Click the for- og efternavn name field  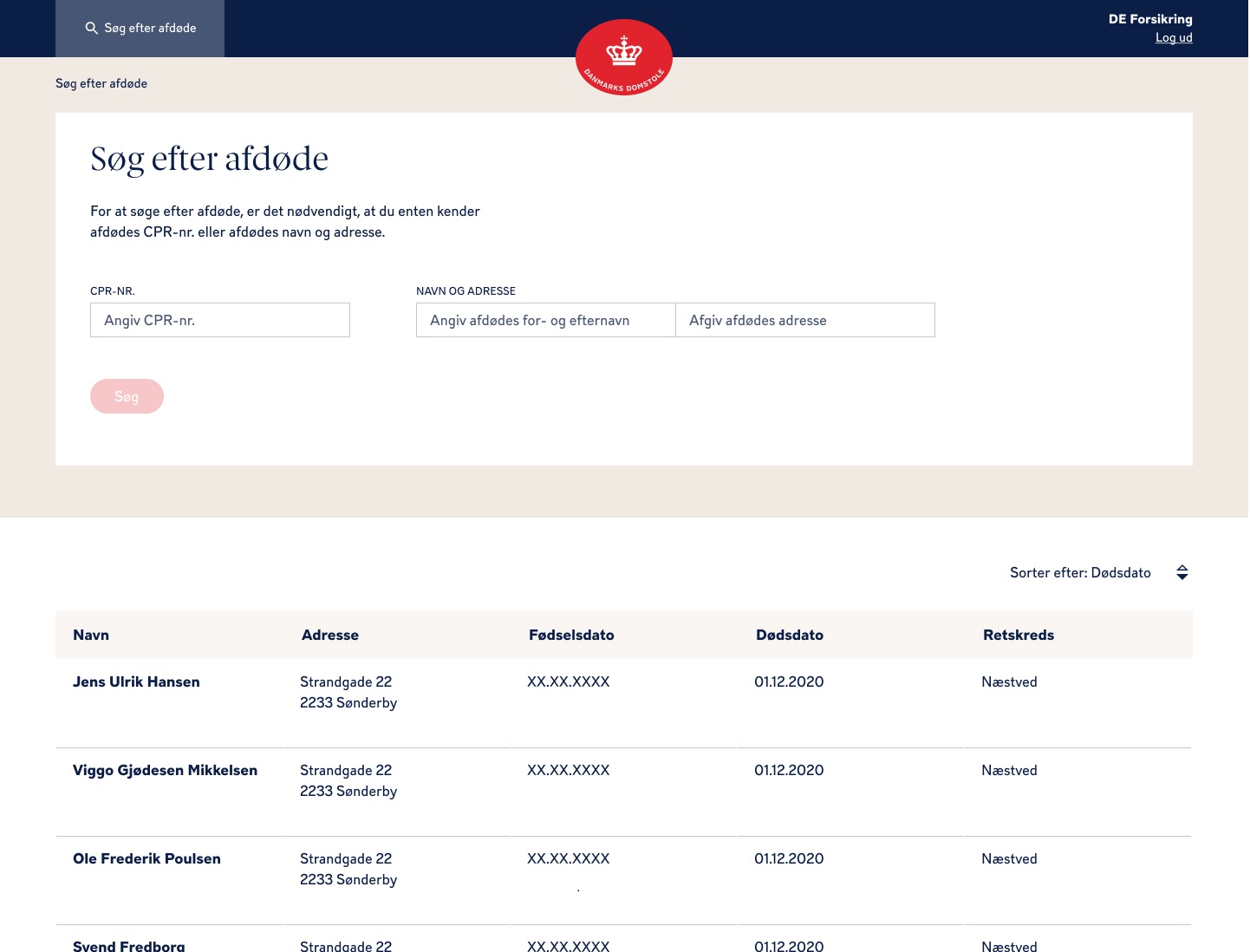pyautogui.click(x=545, y=320)
